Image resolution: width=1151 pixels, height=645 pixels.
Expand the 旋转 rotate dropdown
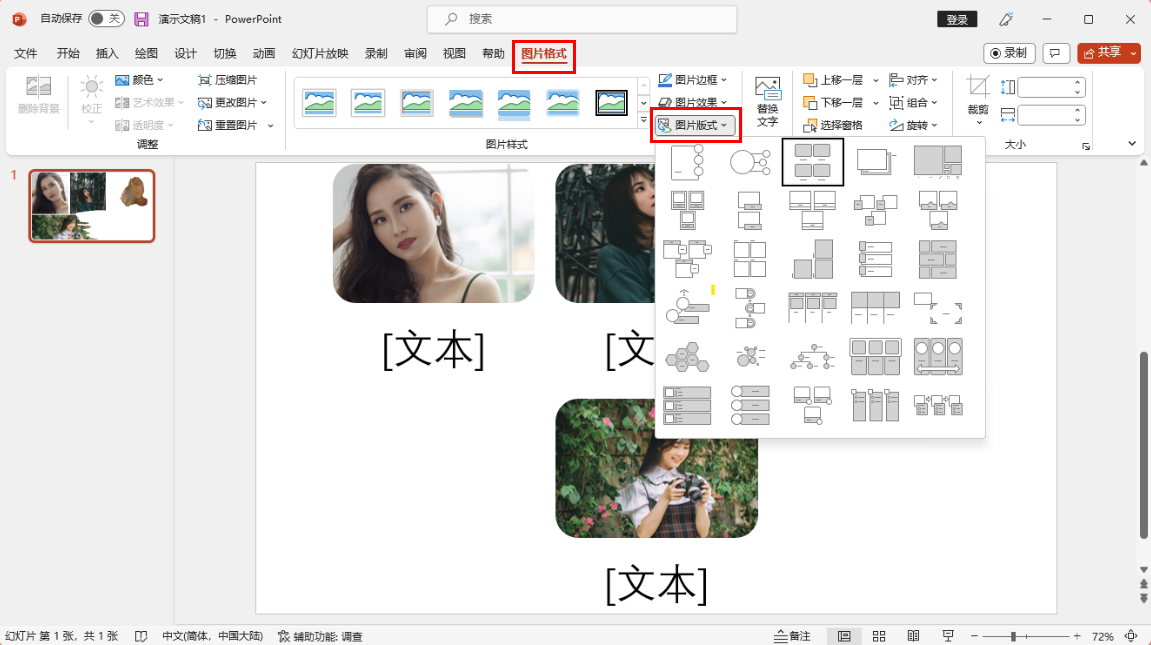click(x=921, y=125)
